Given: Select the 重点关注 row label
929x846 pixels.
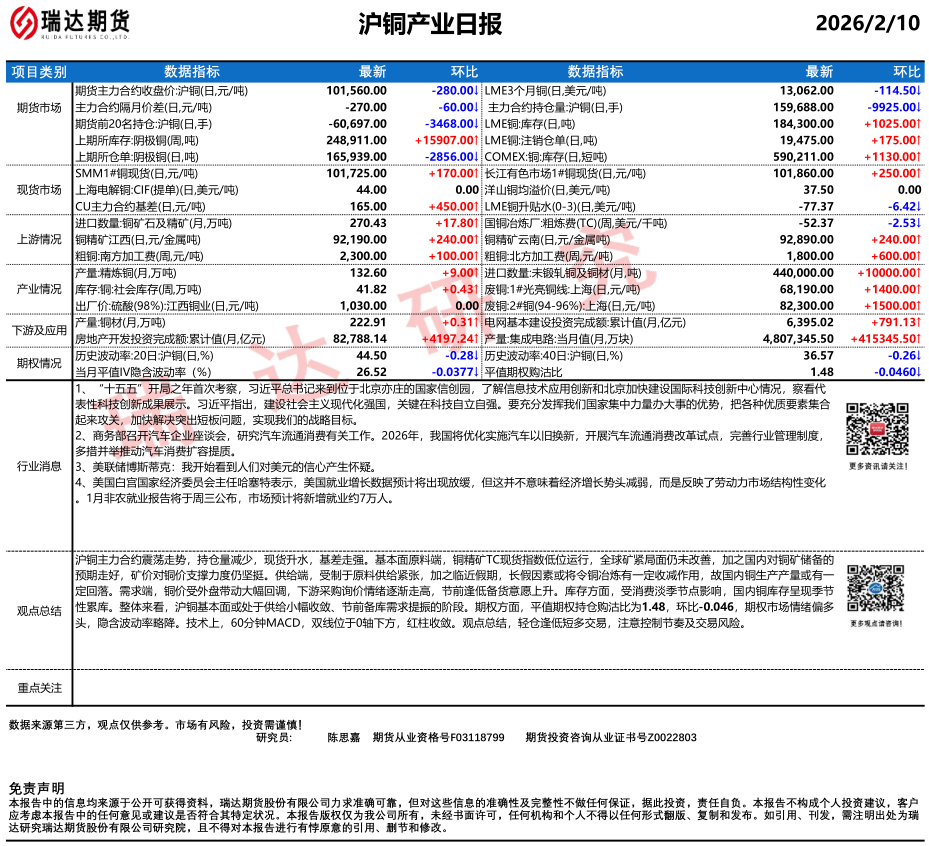Looking at the screenshot, I should click(40, 688).
